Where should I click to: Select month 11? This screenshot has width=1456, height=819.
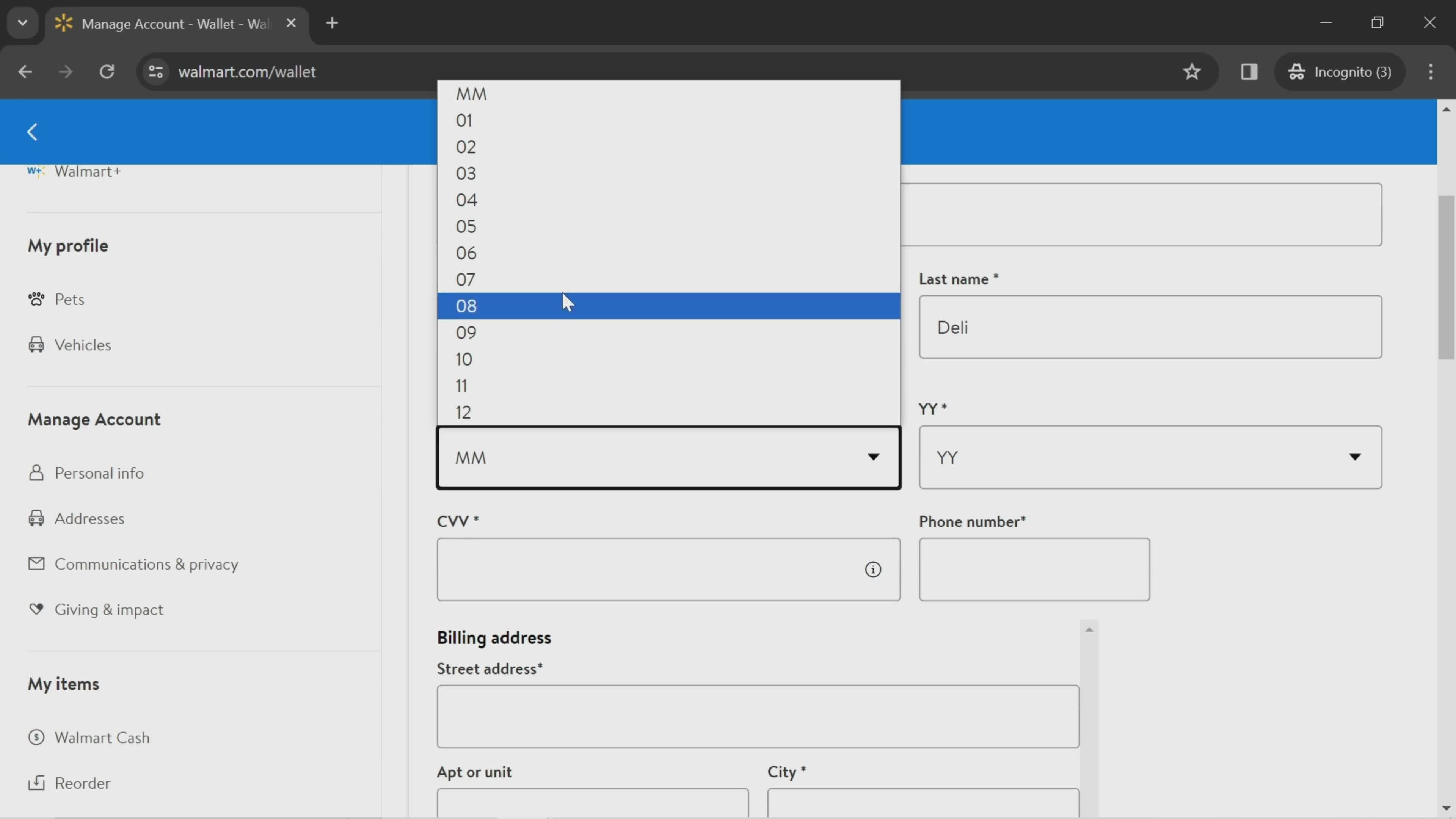(x=668, y=386)
